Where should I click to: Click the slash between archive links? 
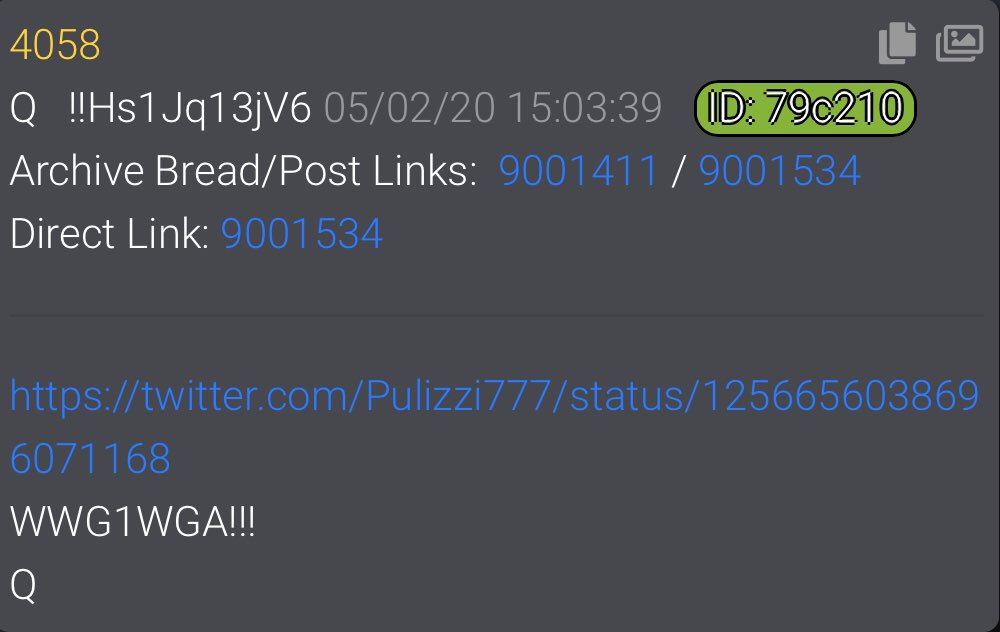point(679,171)
